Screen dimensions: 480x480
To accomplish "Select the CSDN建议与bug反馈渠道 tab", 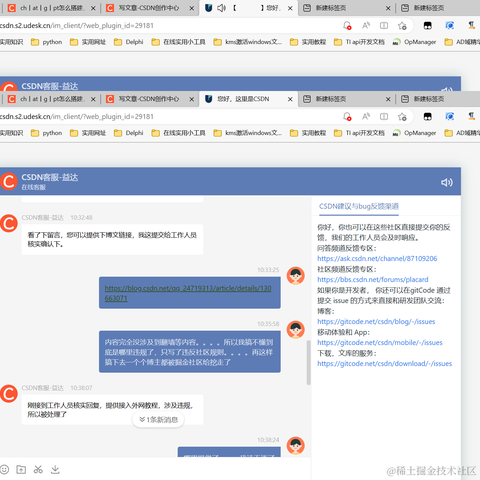I will pyautogui.click(x=359, y=206).
